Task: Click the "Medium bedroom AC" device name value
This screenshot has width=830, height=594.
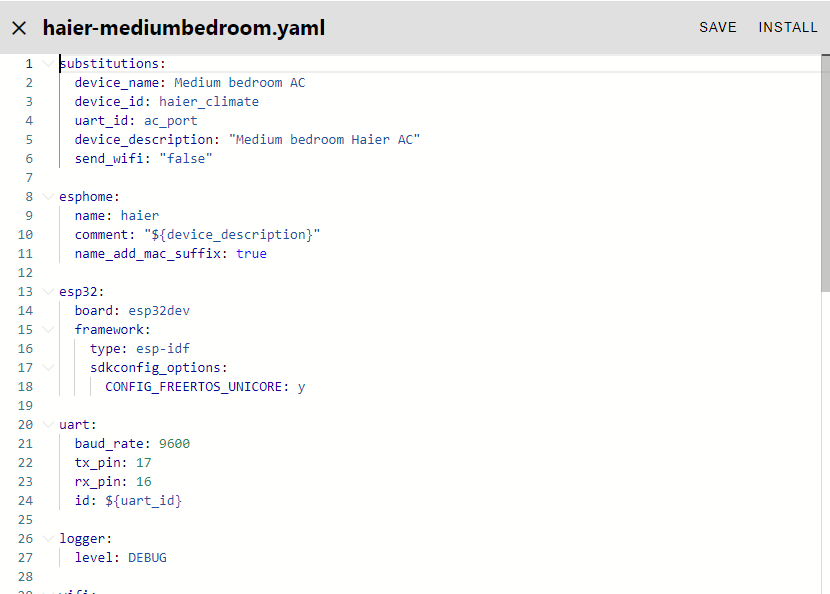Action: [240, 83]
